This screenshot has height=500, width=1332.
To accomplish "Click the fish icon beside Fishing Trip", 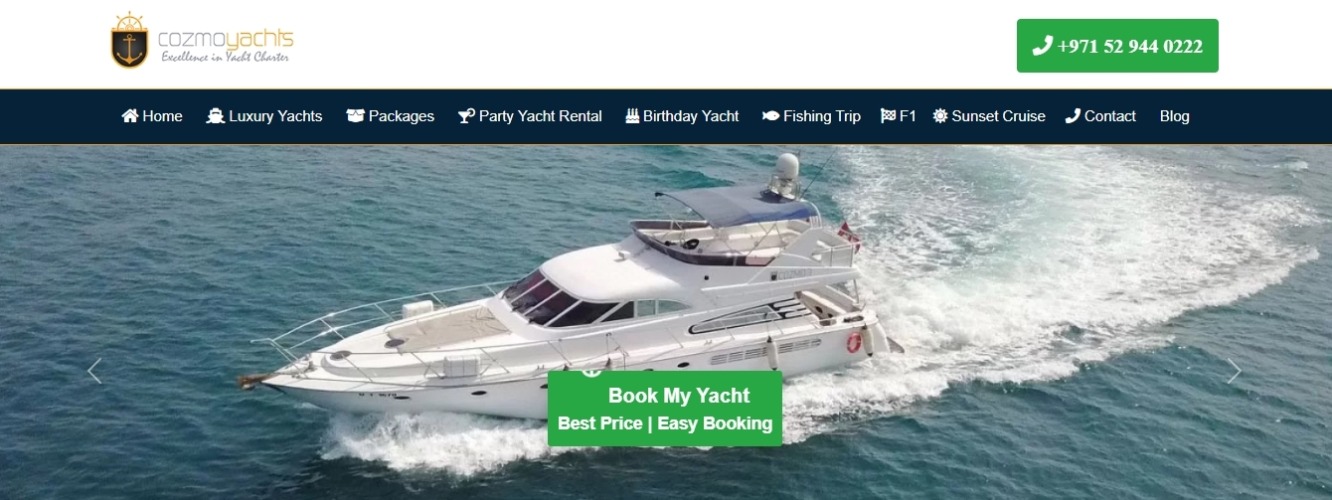I will click(770, 116).
